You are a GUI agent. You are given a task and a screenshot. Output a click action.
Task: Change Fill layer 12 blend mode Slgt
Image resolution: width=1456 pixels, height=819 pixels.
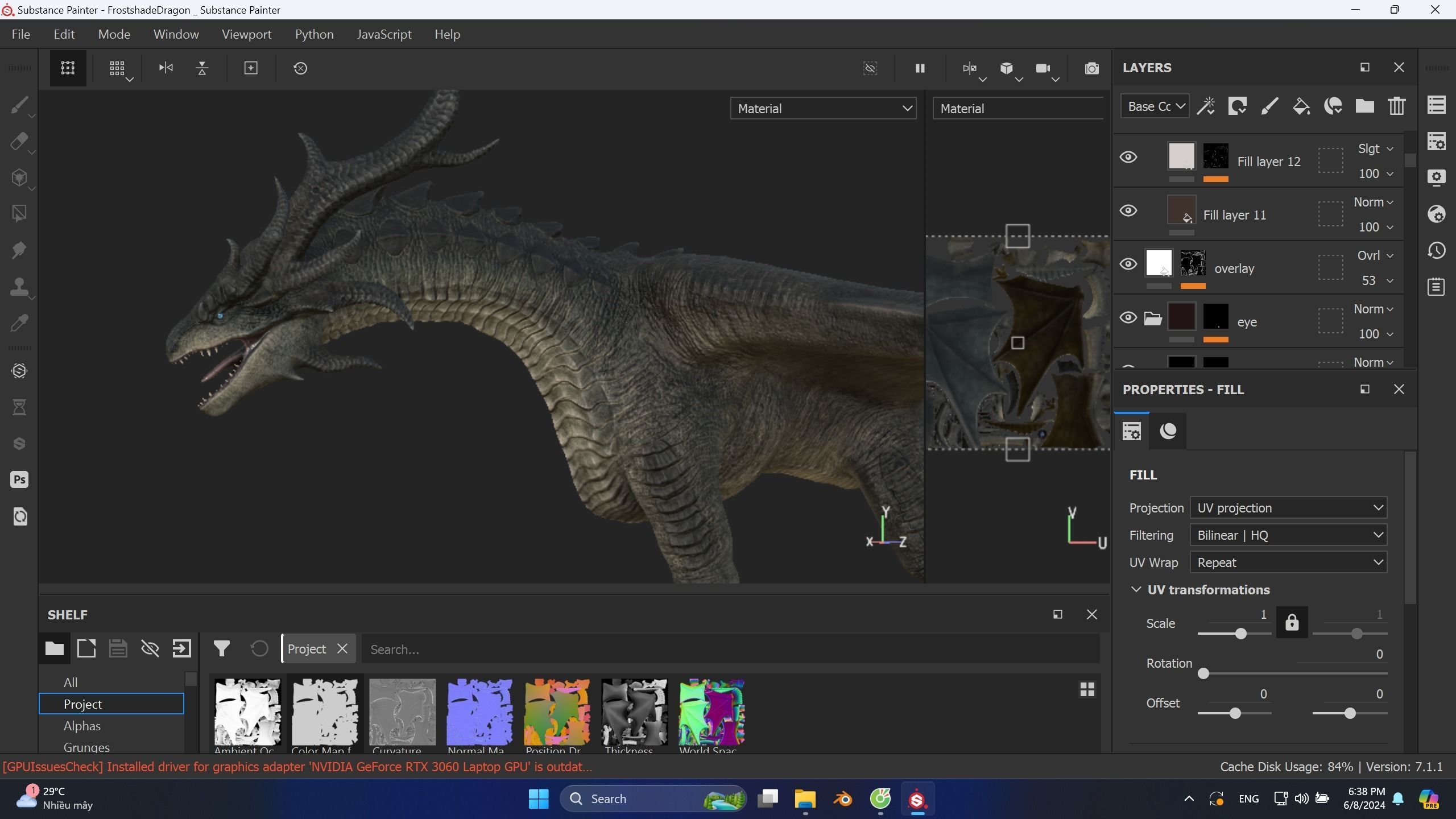click(x=1375, y=148)
